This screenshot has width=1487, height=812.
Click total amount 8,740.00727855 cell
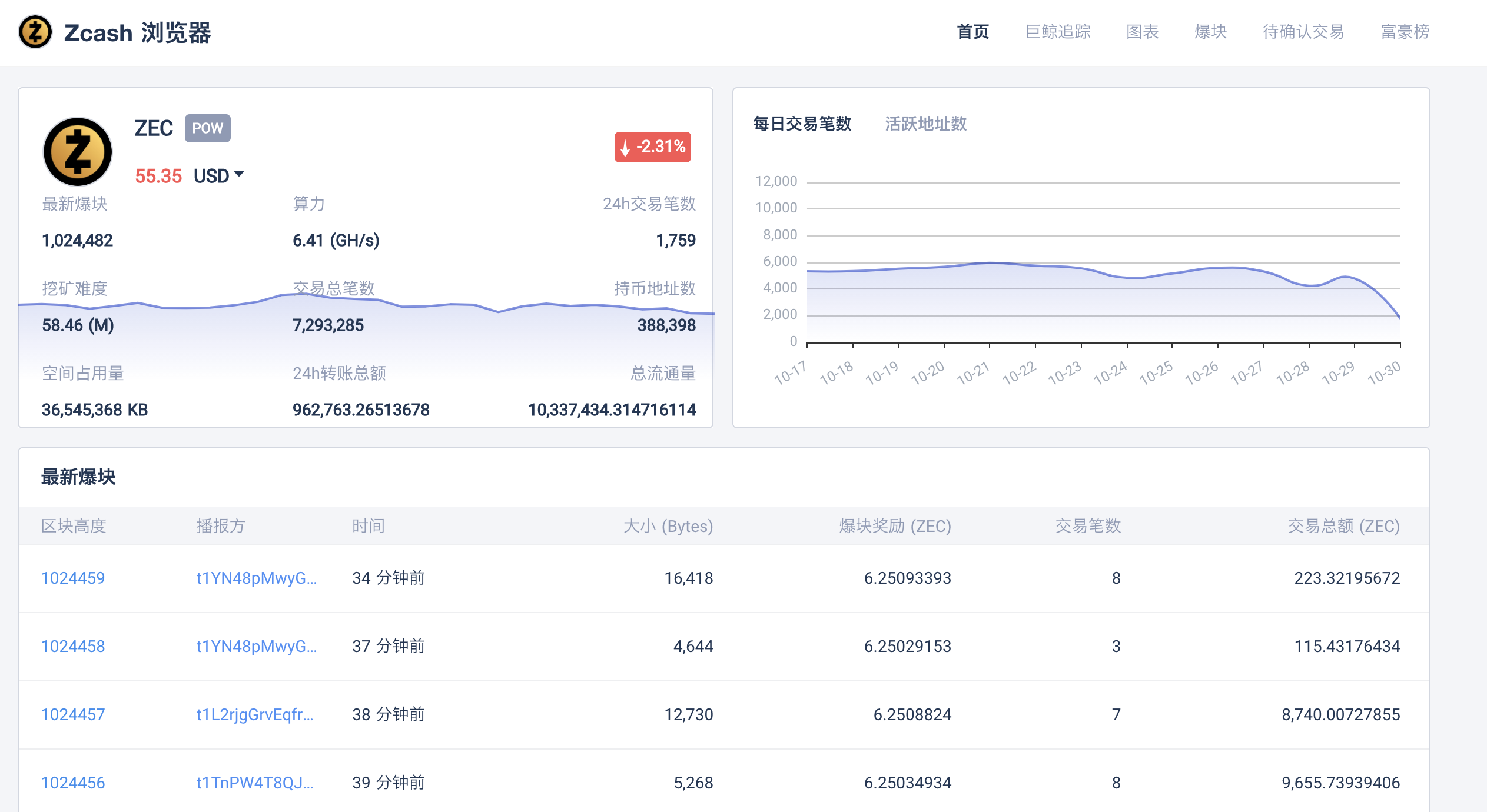click(1341, 714)
